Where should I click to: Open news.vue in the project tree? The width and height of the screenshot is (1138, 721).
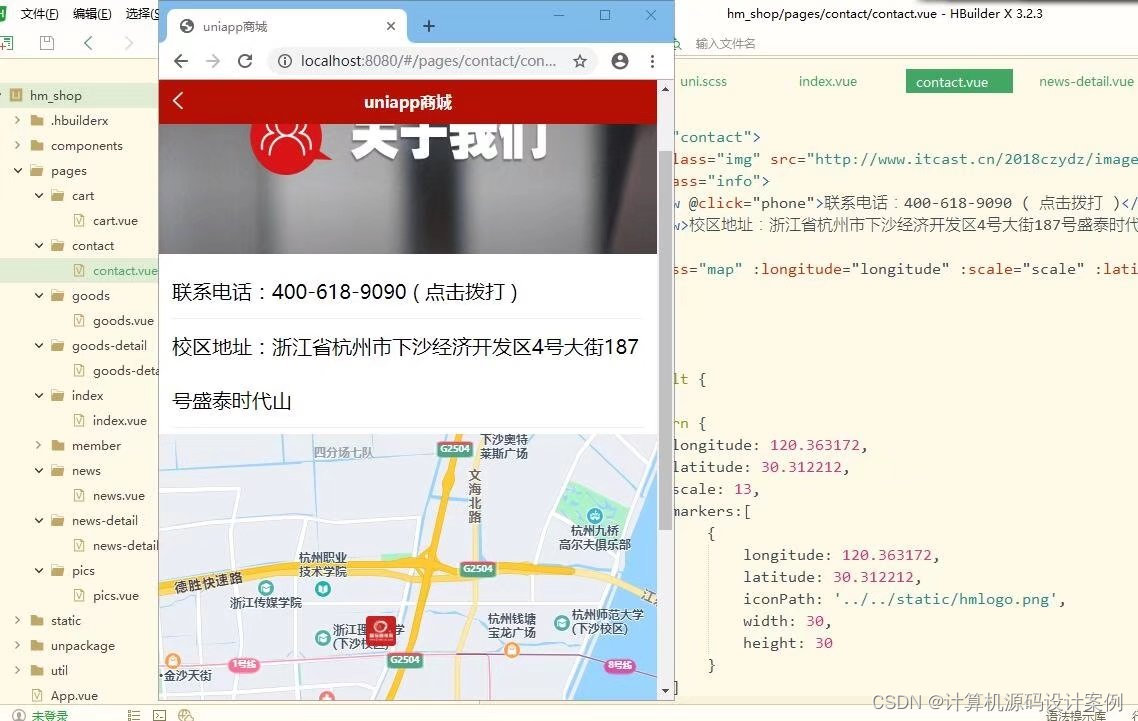coord(118,495)
